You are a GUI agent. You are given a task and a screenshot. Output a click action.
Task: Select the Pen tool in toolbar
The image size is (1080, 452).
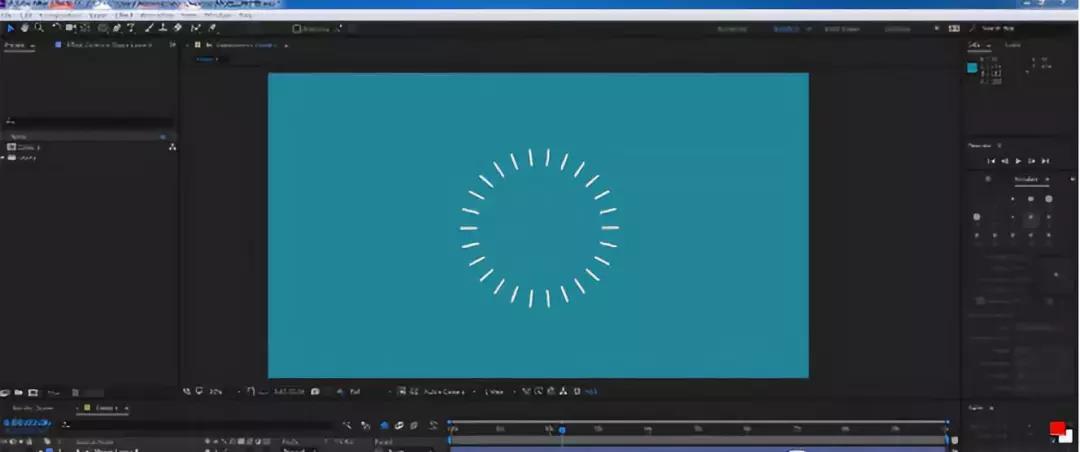point(117,28)
